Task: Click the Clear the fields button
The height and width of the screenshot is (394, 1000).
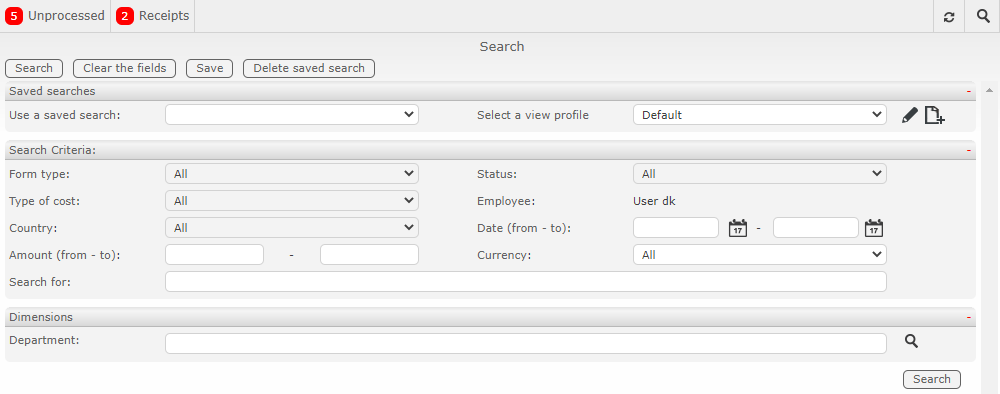Action: [x=124, y=68]
